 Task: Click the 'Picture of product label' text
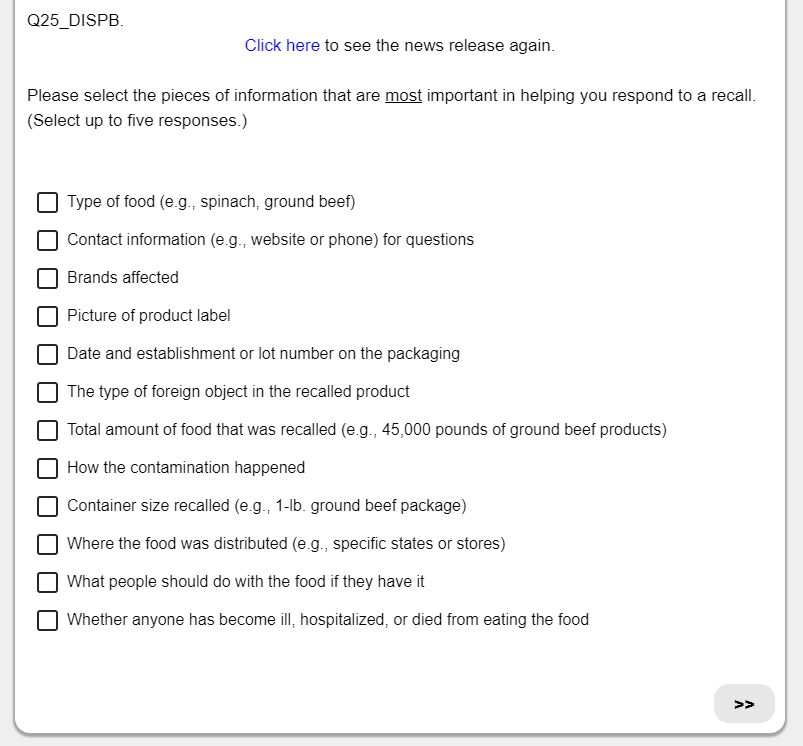coord(149,316)
